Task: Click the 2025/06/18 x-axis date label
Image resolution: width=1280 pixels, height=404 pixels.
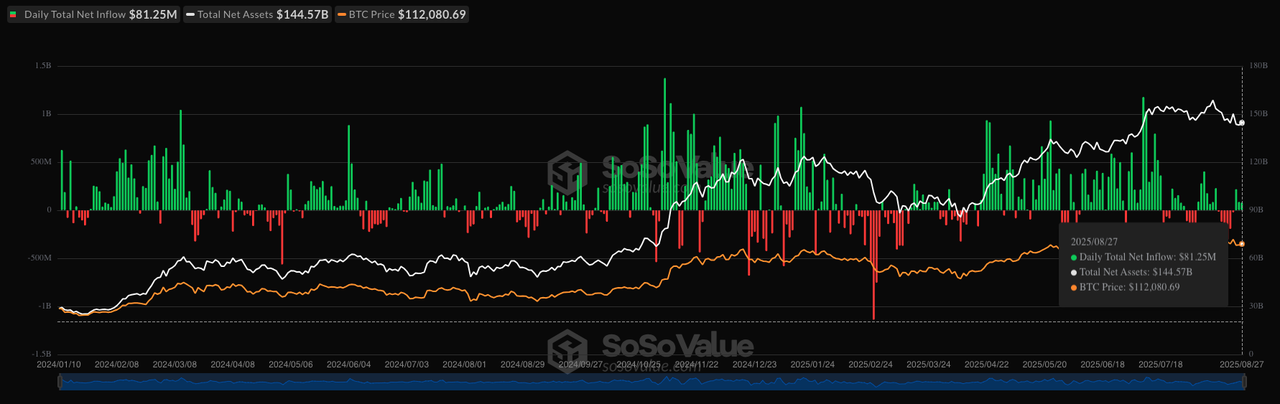Action: [x=1104, y=366]
